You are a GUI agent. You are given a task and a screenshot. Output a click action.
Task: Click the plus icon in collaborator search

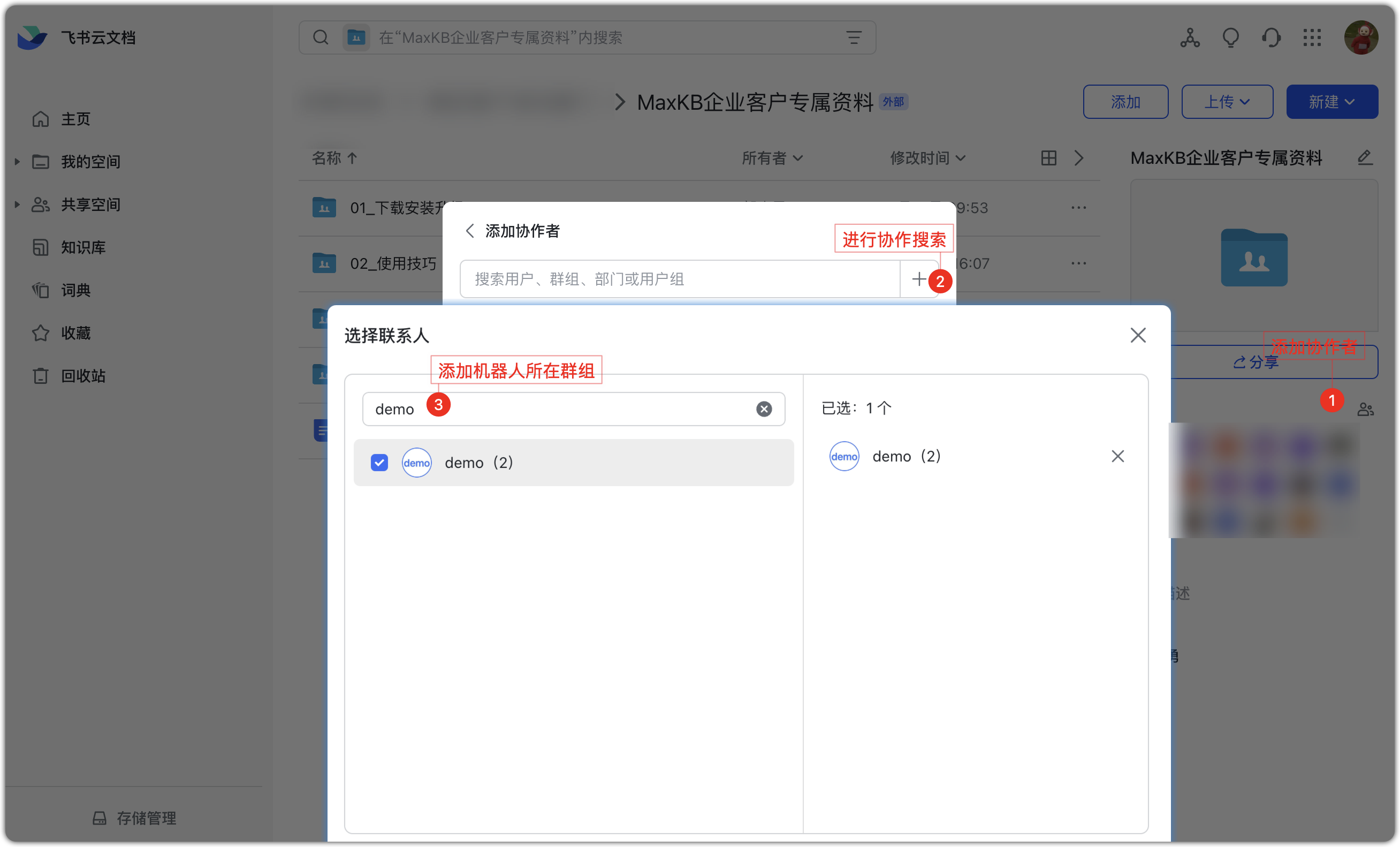point(918,279)
